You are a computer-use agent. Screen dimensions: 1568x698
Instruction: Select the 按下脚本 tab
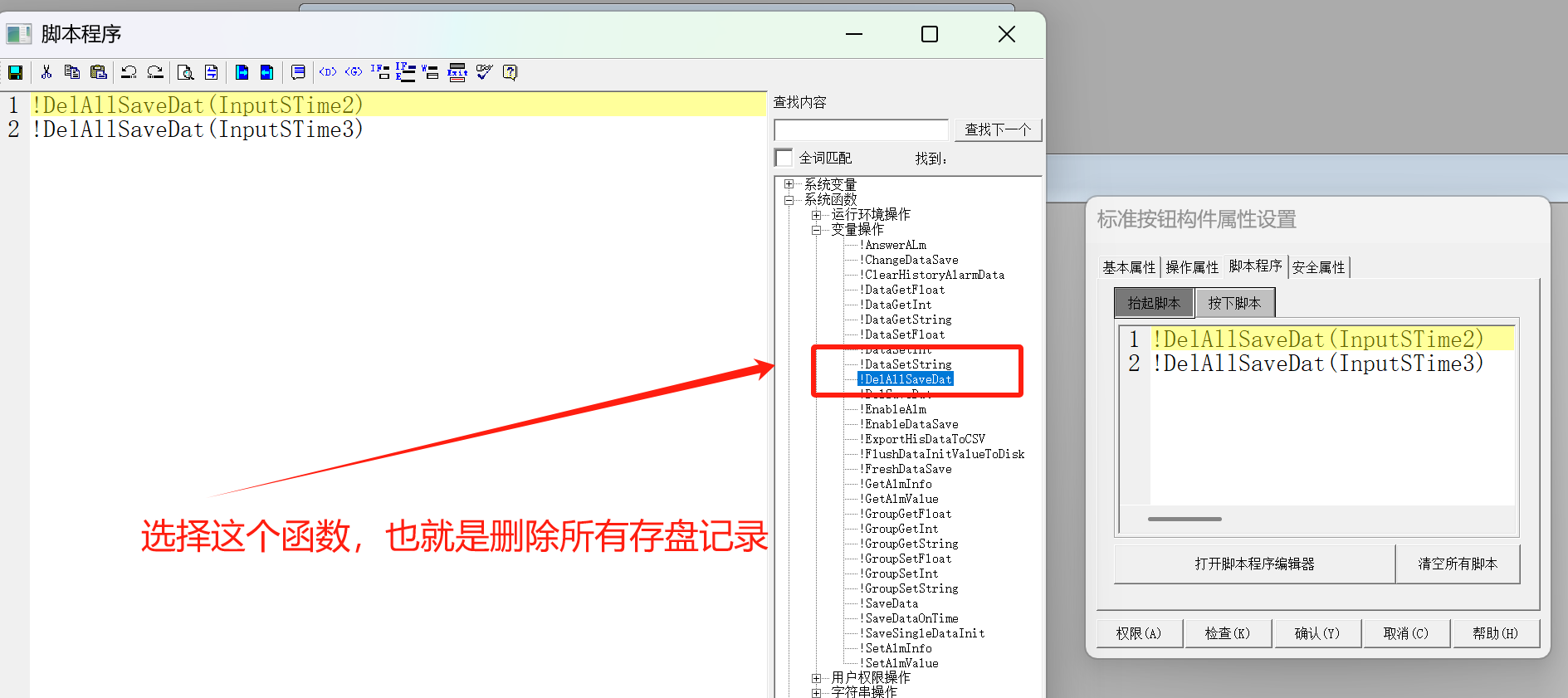[1234, 303]
